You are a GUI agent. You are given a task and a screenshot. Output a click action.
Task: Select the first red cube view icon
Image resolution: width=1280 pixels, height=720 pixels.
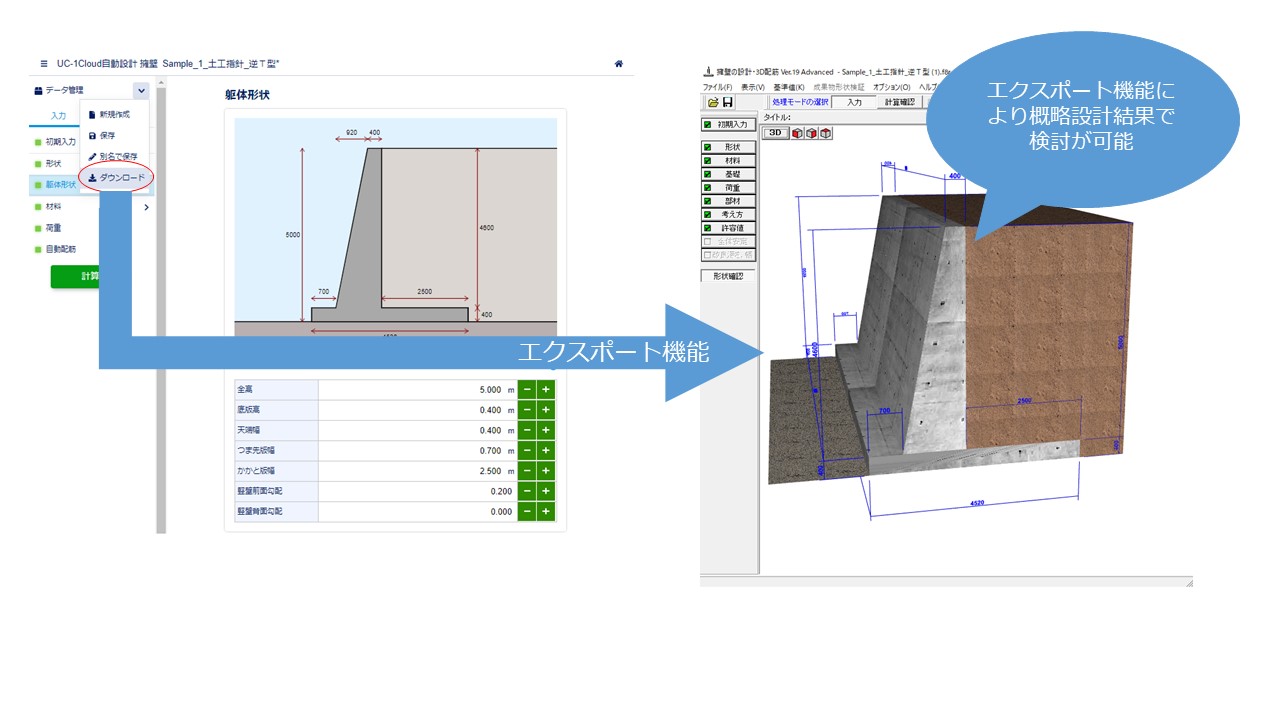798,133
